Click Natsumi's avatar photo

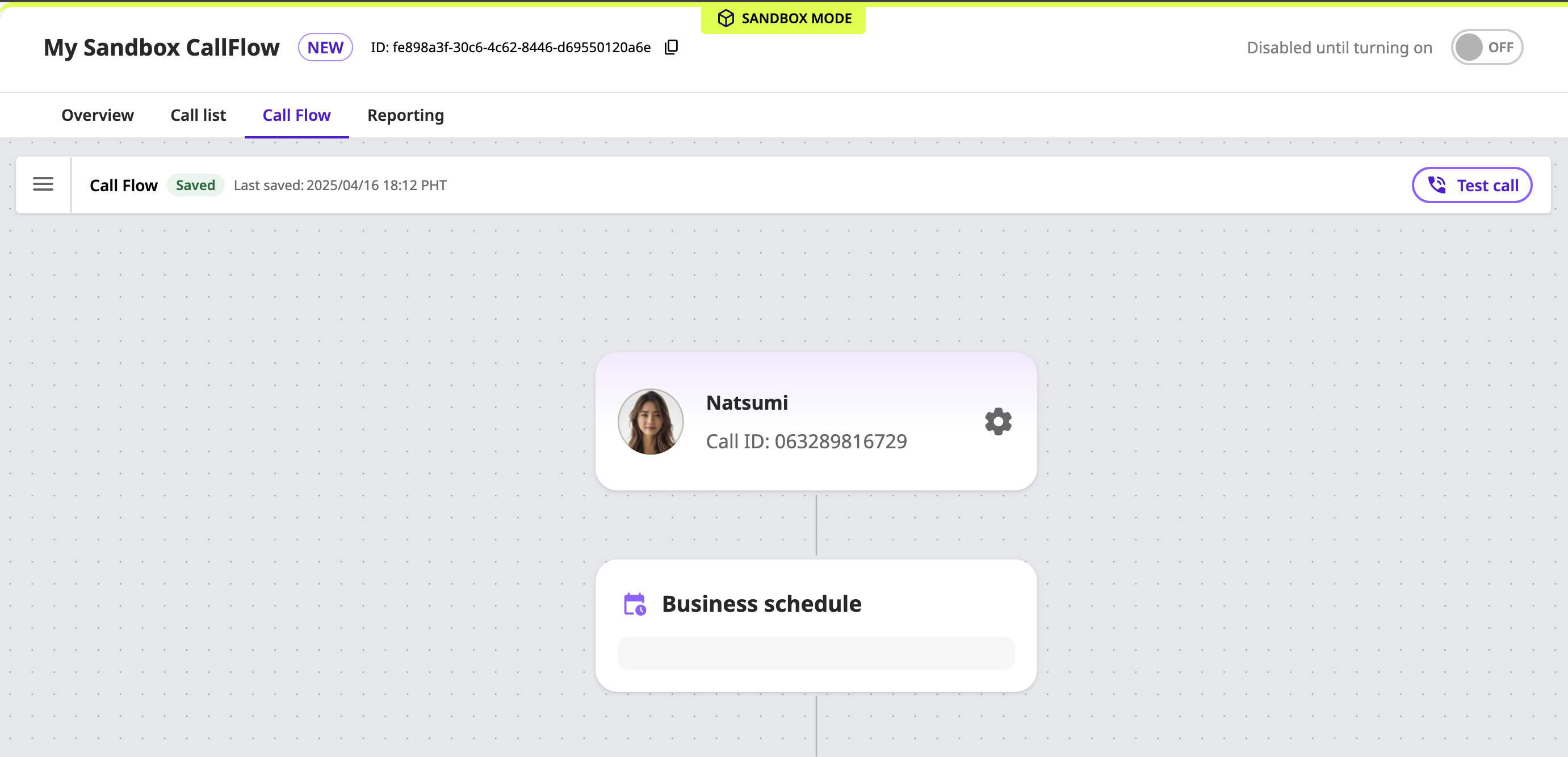pyautogui.click(x=650, y=422)
